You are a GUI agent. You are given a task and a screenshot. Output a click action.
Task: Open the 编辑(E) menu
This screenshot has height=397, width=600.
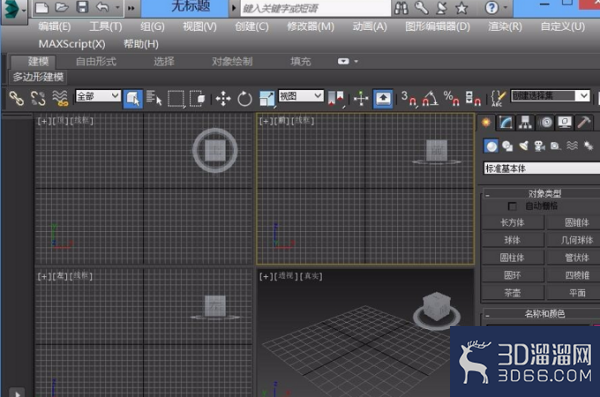(54, 26)
